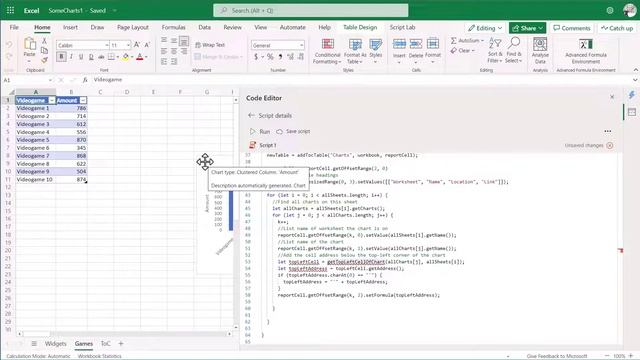
Task: Select cell Videogame 5
Action: (36, 140)
